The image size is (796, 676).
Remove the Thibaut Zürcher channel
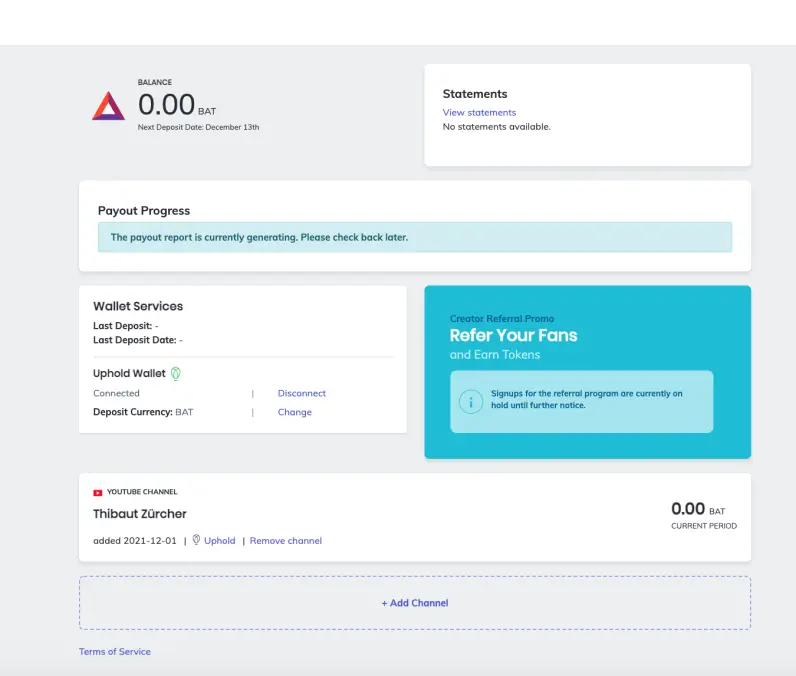(286, 540)
